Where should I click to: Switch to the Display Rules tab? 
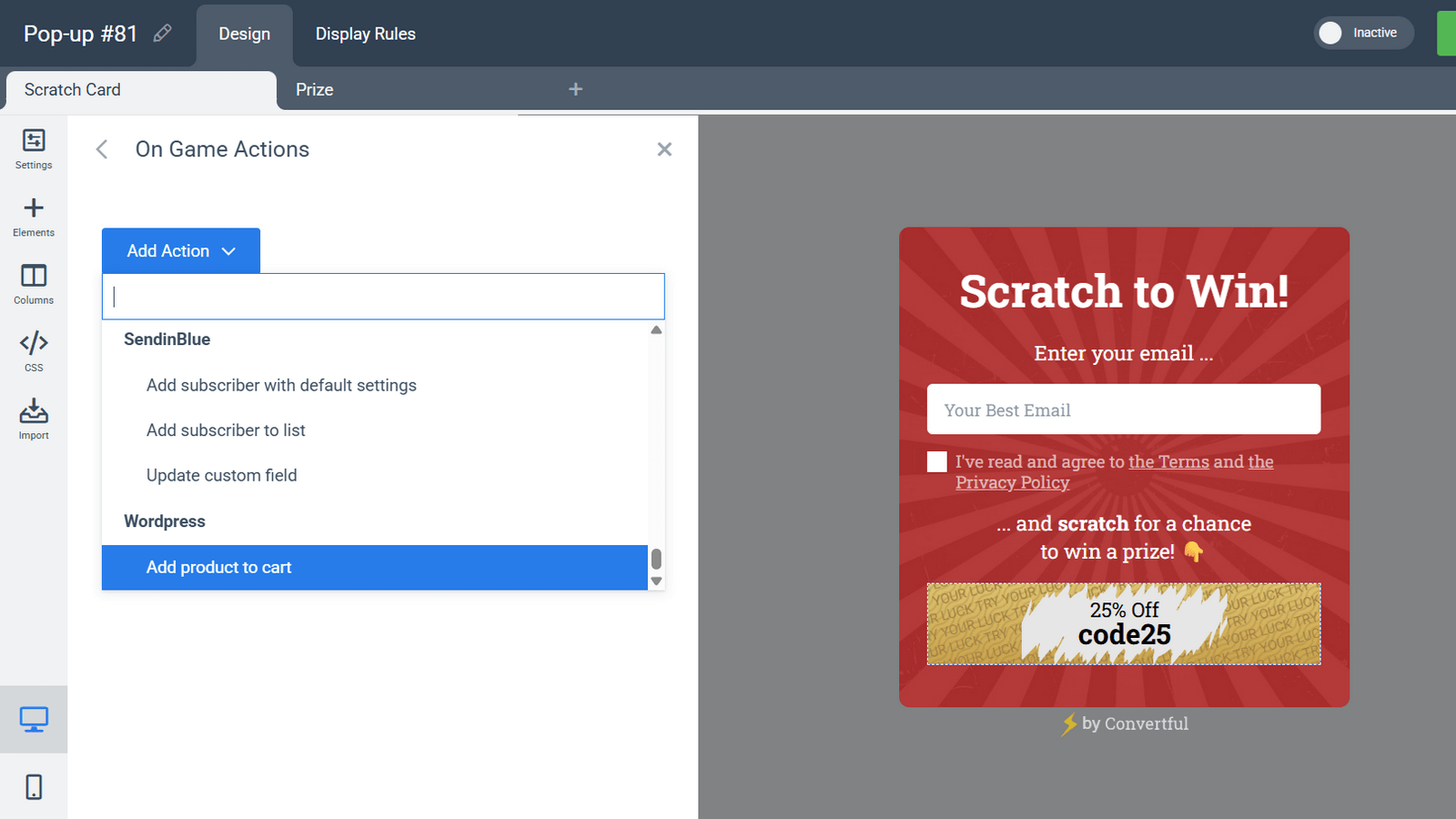(365, 34)
